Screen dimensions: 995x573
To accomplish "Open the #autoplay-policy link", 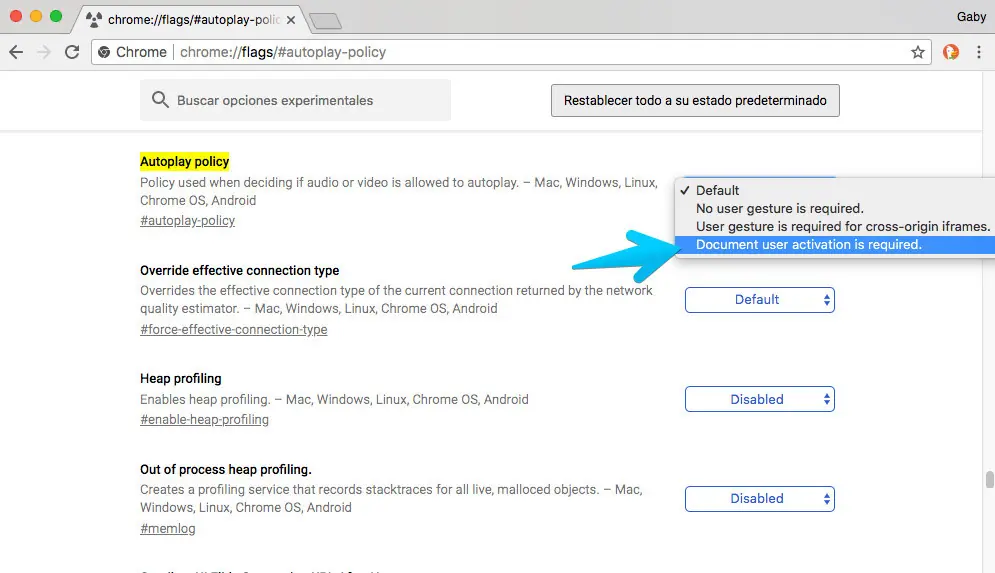I will 187,220.
